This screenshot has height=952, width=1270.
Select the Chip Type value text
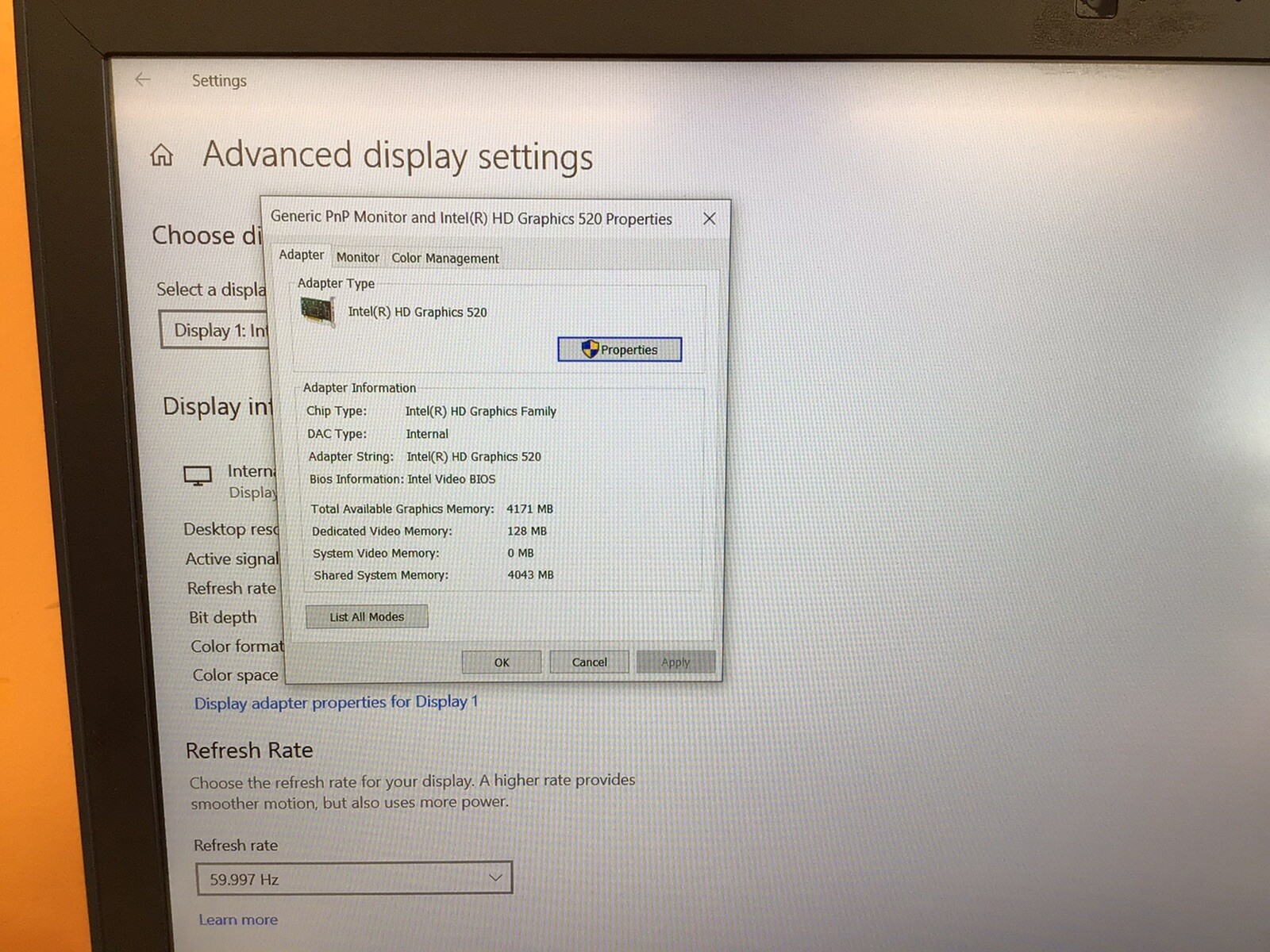(x=480, y=411)
